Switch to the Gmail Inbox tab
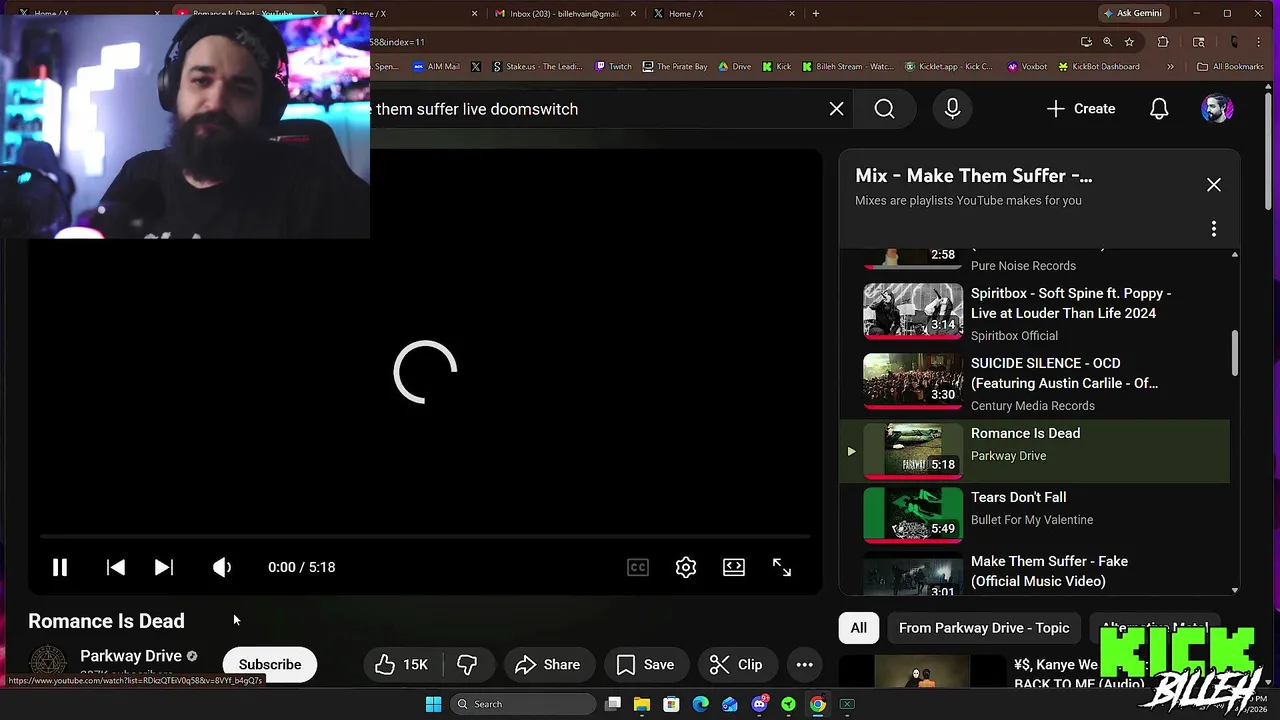Screen dimensions: 1280x720 point(564,14)
